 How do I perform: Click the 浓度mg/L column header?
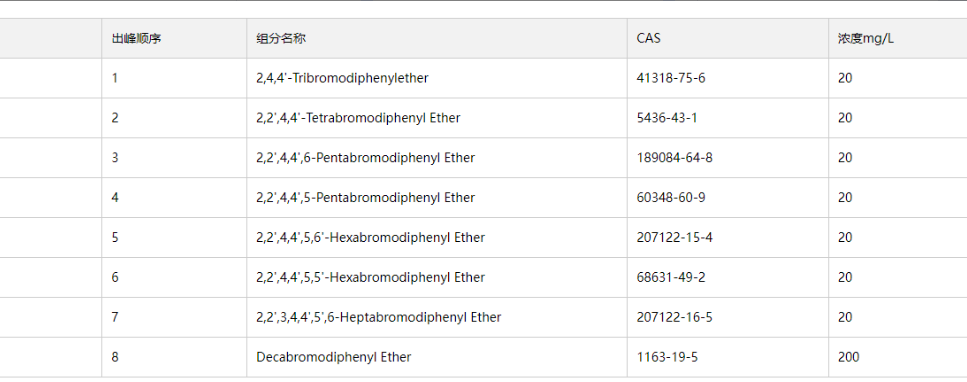pyautogui.click(x=897, y=38)
